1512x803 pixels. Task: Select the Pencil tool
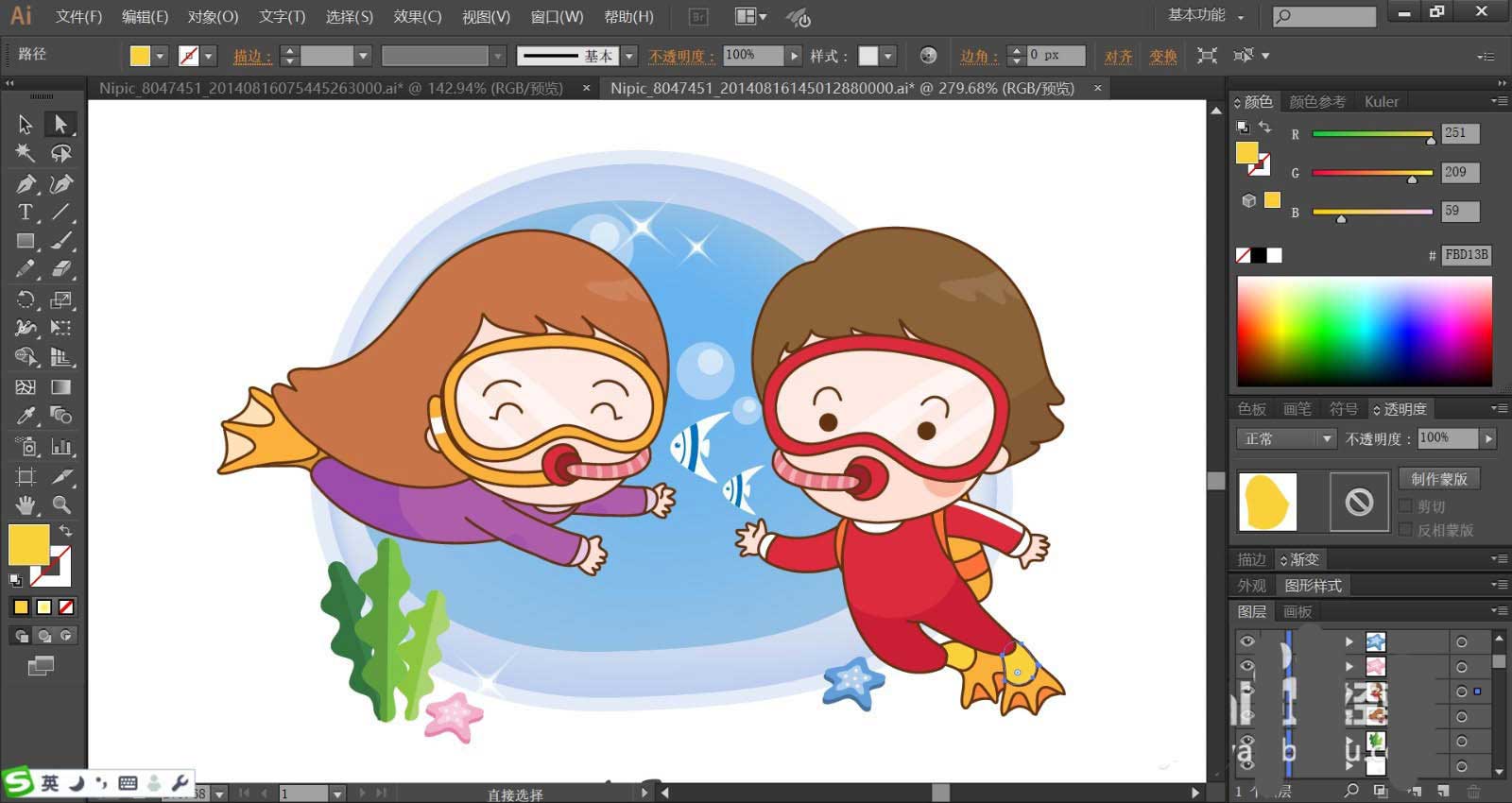click(26, 269)
